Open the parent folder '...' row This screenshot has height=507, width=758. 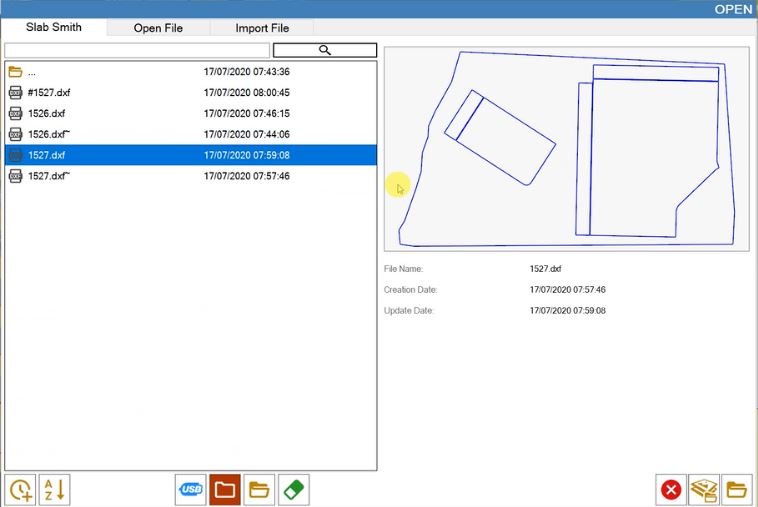pos(190,72)
